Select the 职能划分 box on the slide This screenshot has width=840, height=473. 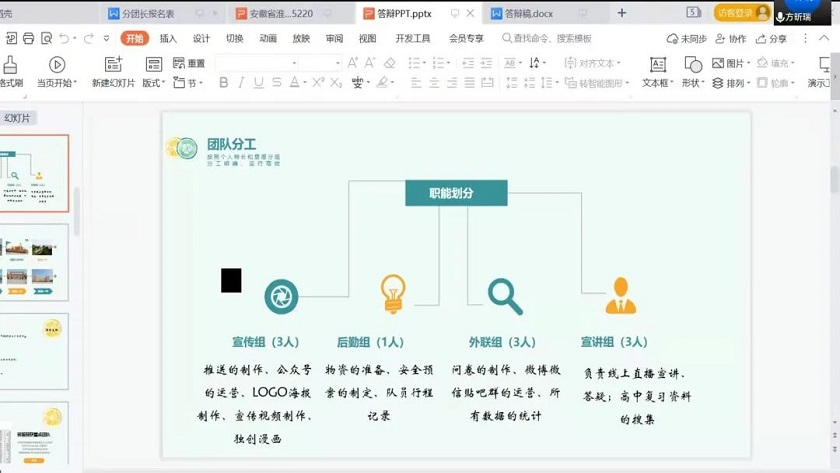click(456, 193)
